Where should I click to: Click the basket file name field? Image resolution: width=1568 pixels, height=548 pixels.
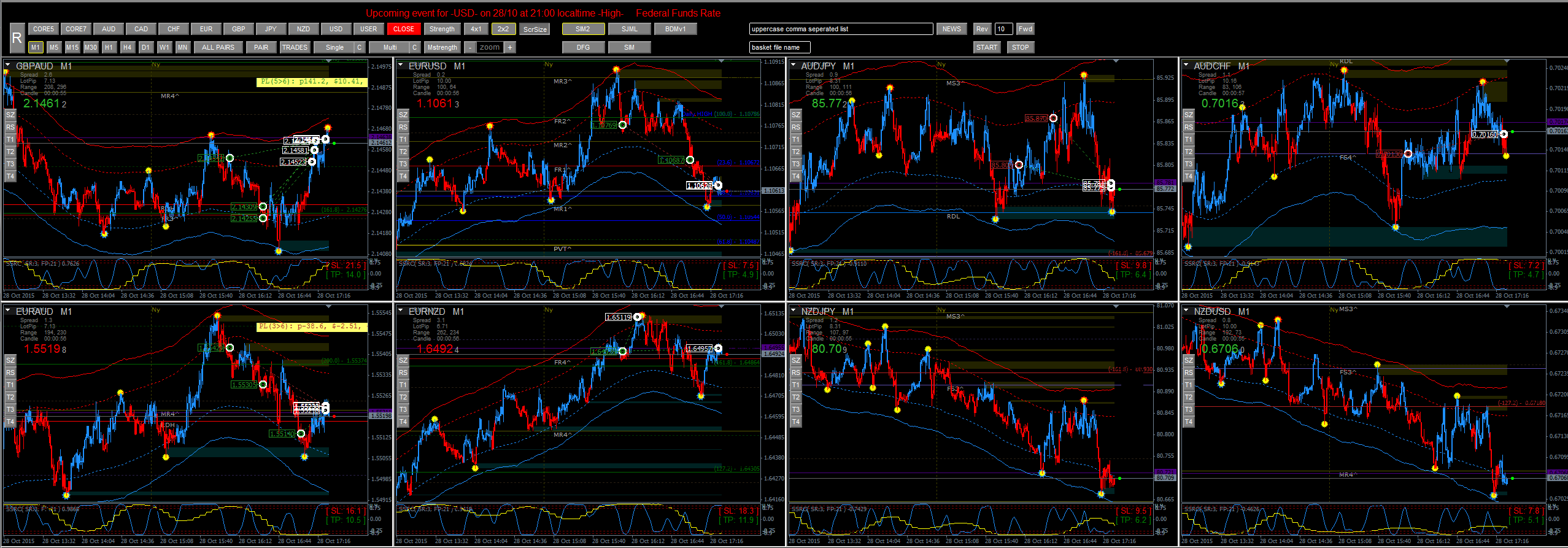pyautogui.click(x=780, y=47)
